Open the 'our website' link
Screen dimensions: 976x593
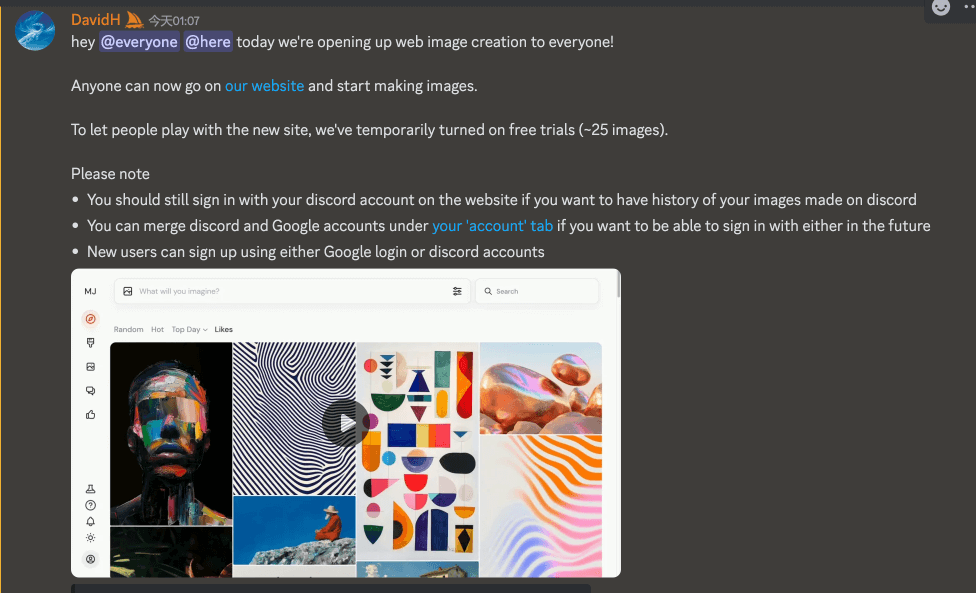pos(265,86)
